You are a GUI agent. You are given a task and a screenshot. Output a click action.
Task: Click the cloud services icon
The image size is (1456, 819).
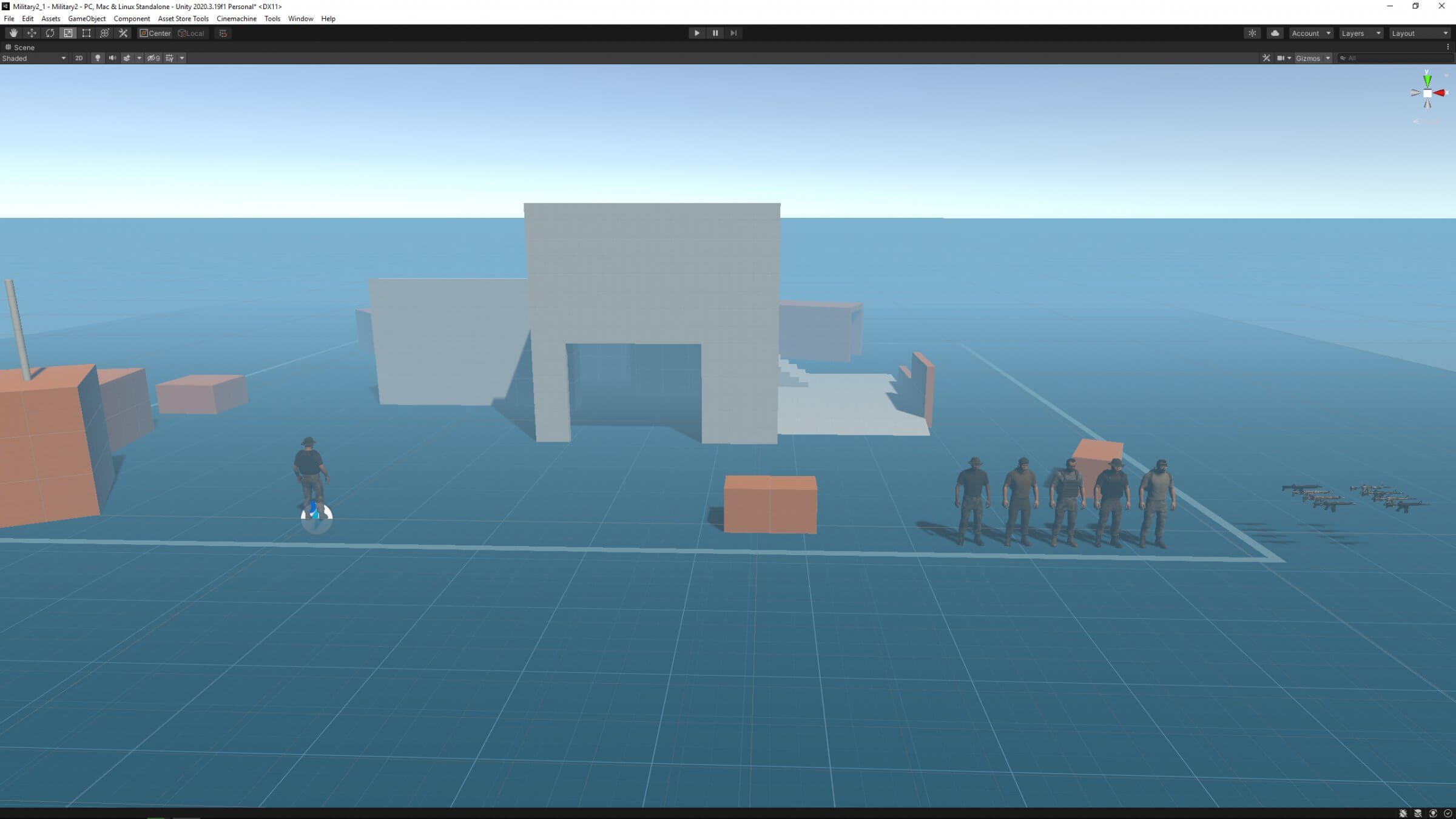[x=1275, y=33]
